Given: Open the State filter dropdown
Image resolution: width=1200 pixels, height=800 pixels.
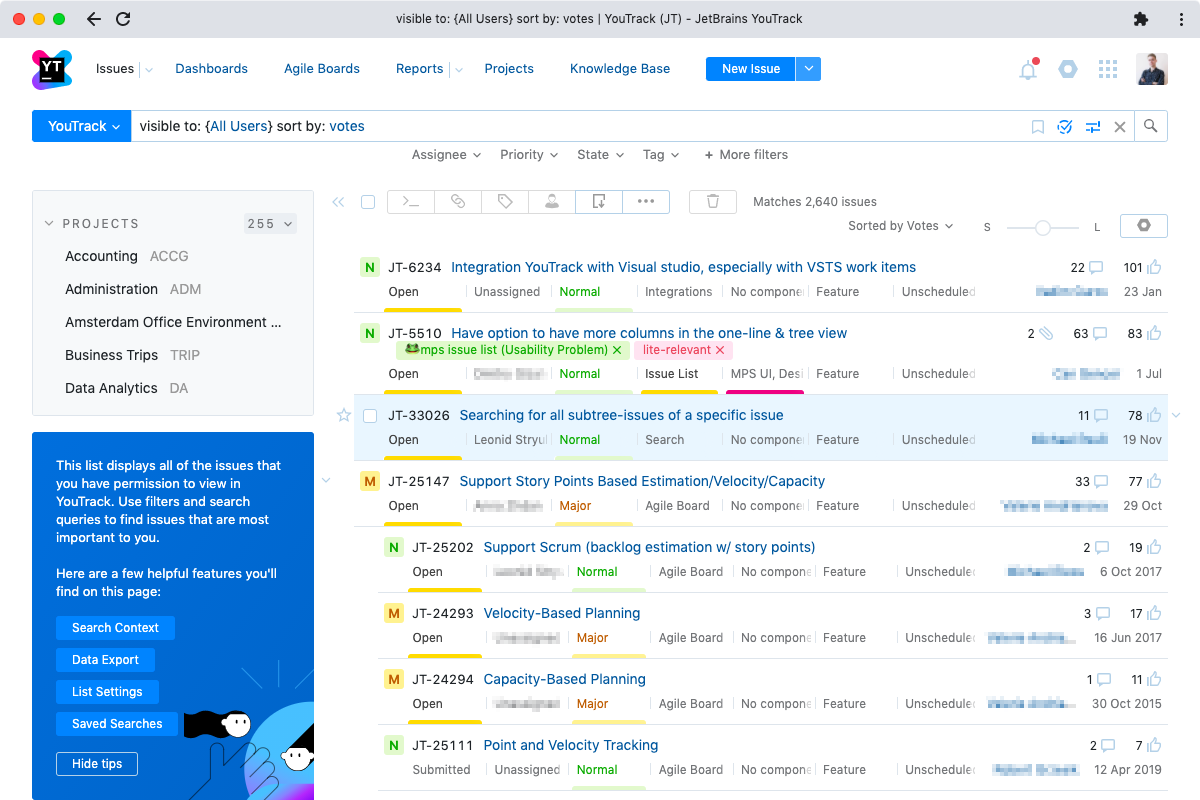Looking at the screenshot, I should [x=601, y=155].
